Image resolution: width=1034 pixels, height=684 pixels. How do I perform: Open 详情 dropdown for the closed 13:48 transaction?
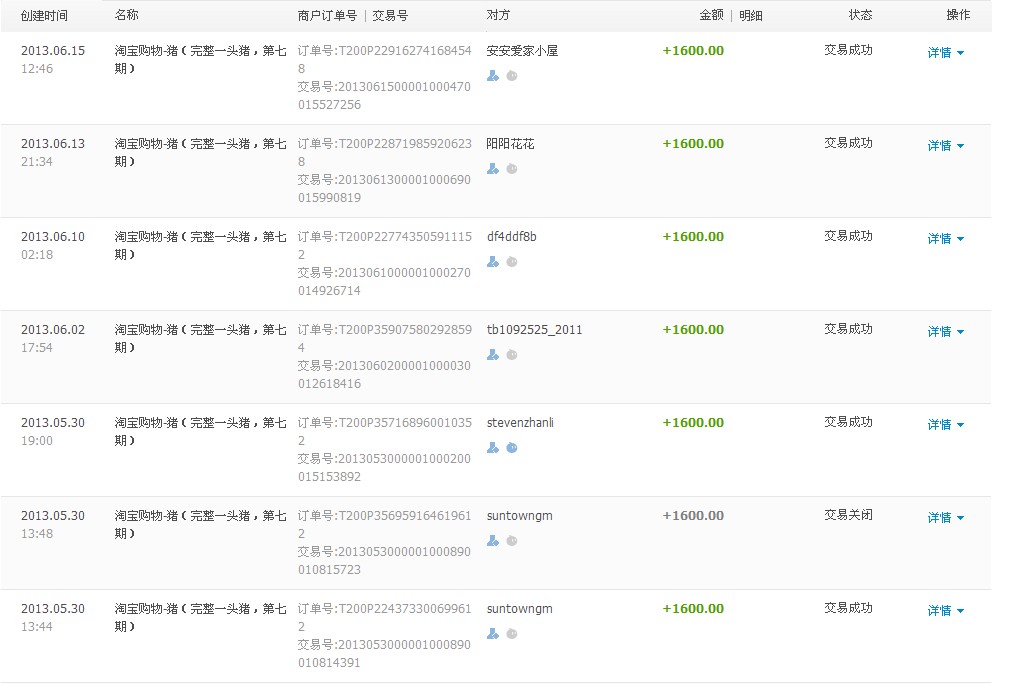click(x=945, y=518)
